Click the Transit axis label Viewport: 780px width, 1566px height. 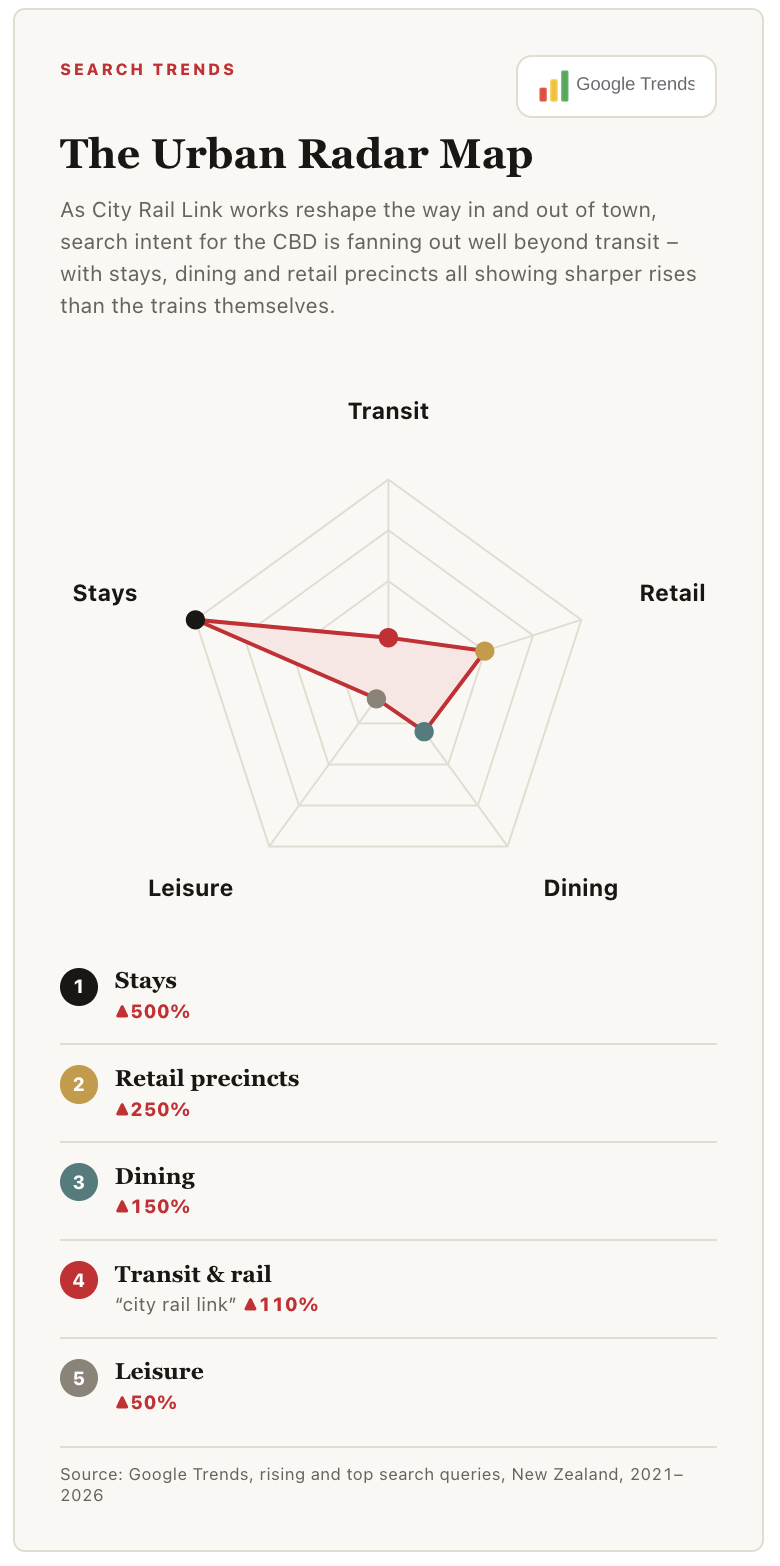[388, 411]
